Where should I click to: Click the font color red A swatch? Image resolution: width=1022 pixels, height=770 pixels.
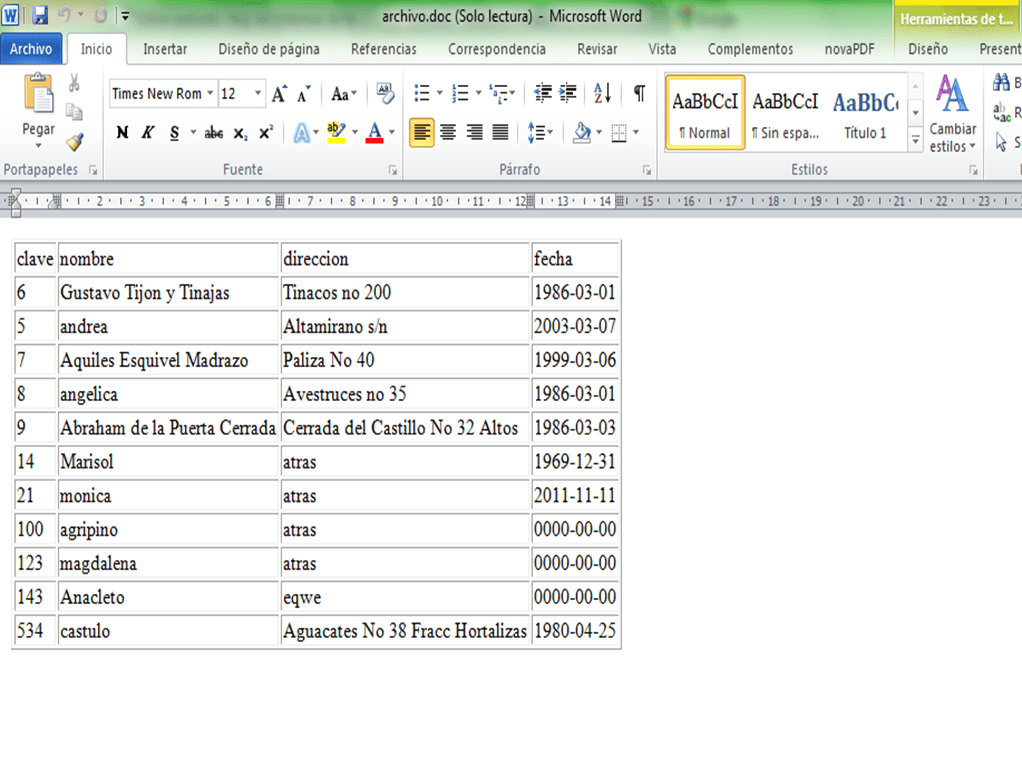coord(375,132)
